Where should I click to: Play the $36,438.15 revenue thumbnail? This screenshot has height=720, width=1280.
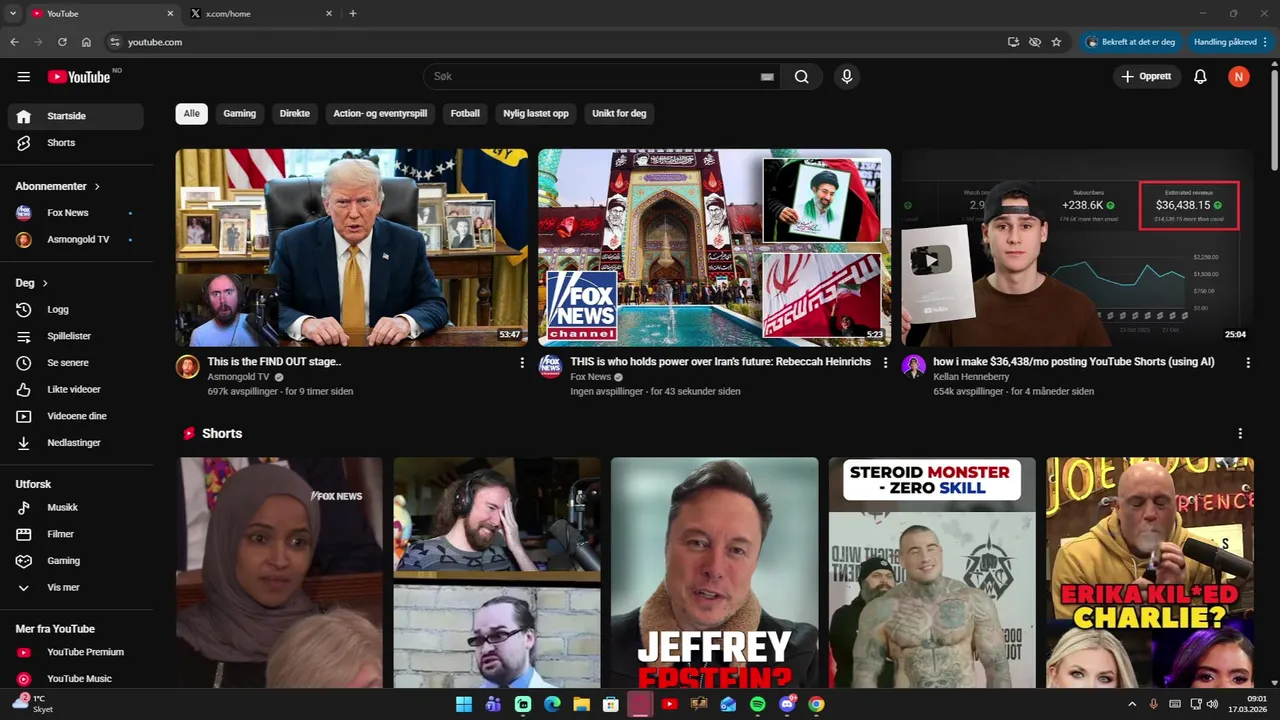[x=1077, y=247]
